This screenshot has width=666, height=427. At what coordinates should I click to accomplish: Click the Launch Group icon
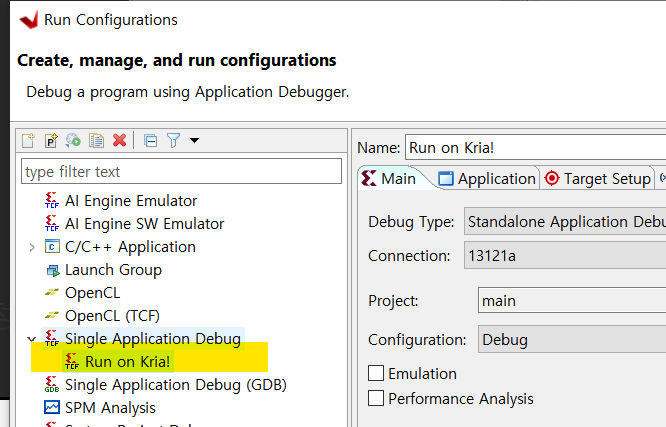click(x=53, y=270)
